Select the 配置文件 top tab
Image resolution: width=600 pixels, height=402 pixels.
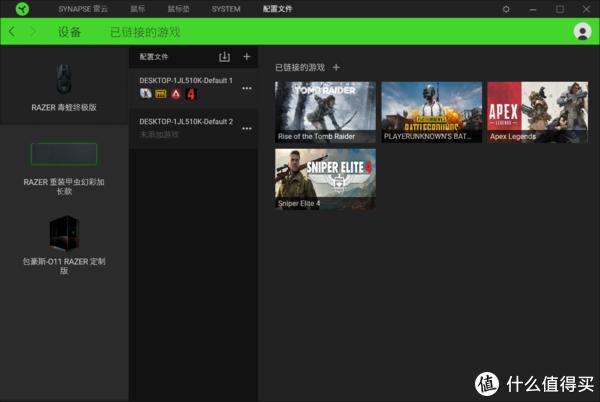coord(277,9)
